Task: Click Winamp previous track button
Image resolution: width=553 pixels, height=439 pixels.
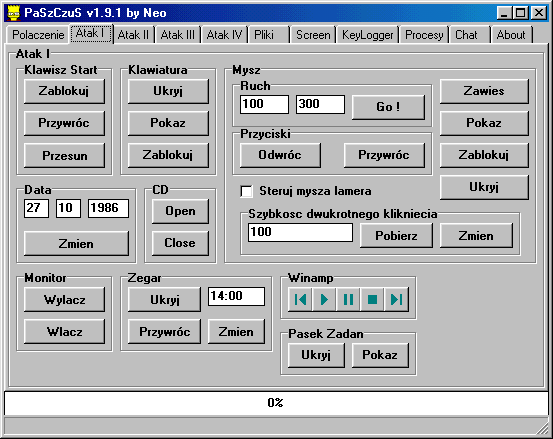Action: click(300, 299)
